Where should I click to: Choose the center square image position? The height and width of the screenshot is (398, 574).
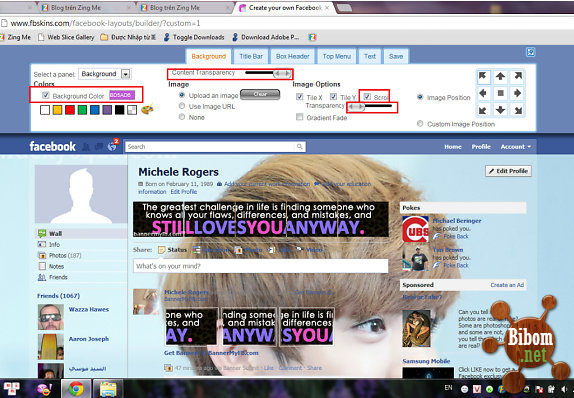(x=500, y=93)
